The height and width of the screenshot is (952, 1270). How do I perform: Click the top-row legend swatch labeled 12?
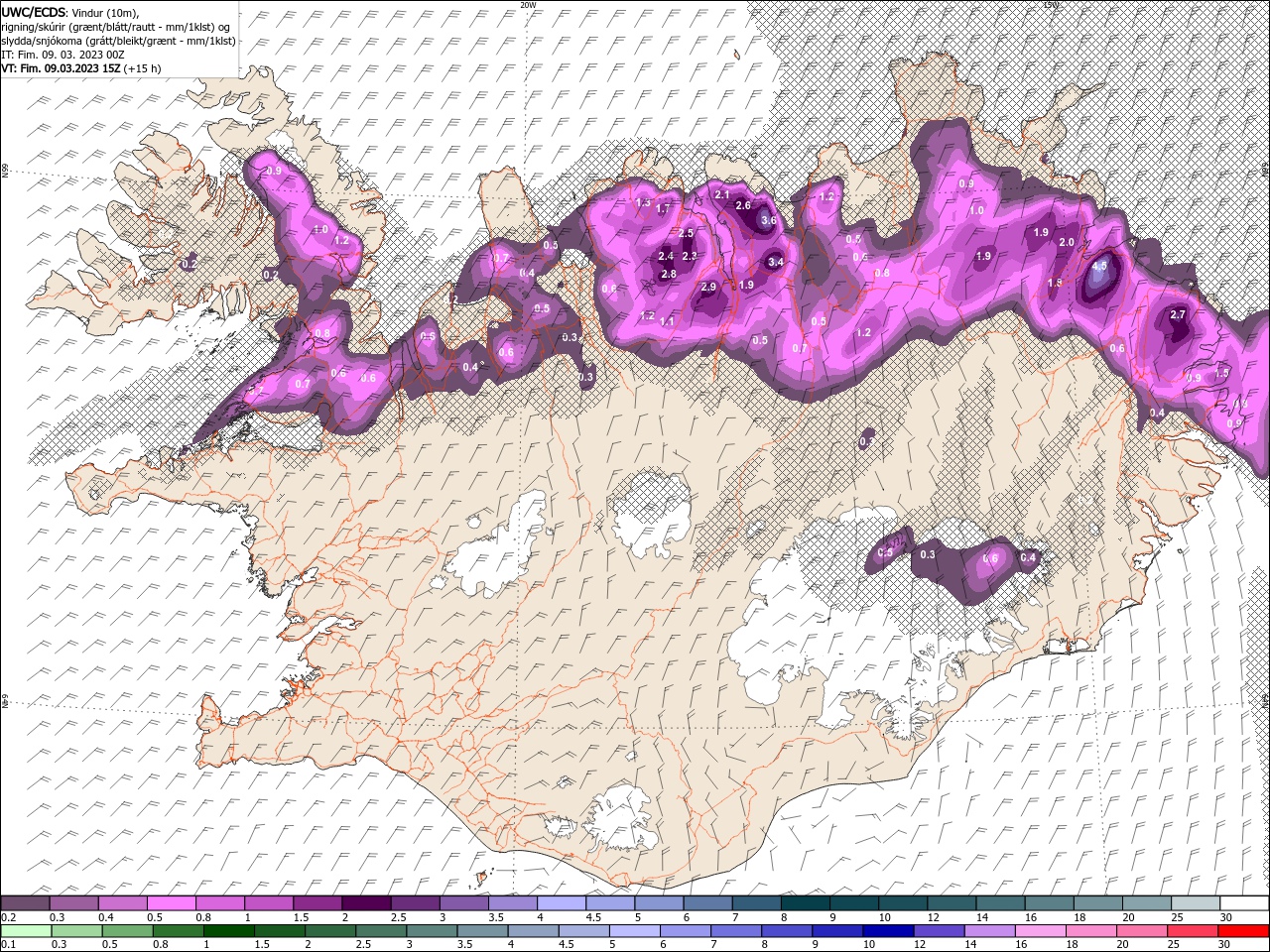(x=952, y=903)
